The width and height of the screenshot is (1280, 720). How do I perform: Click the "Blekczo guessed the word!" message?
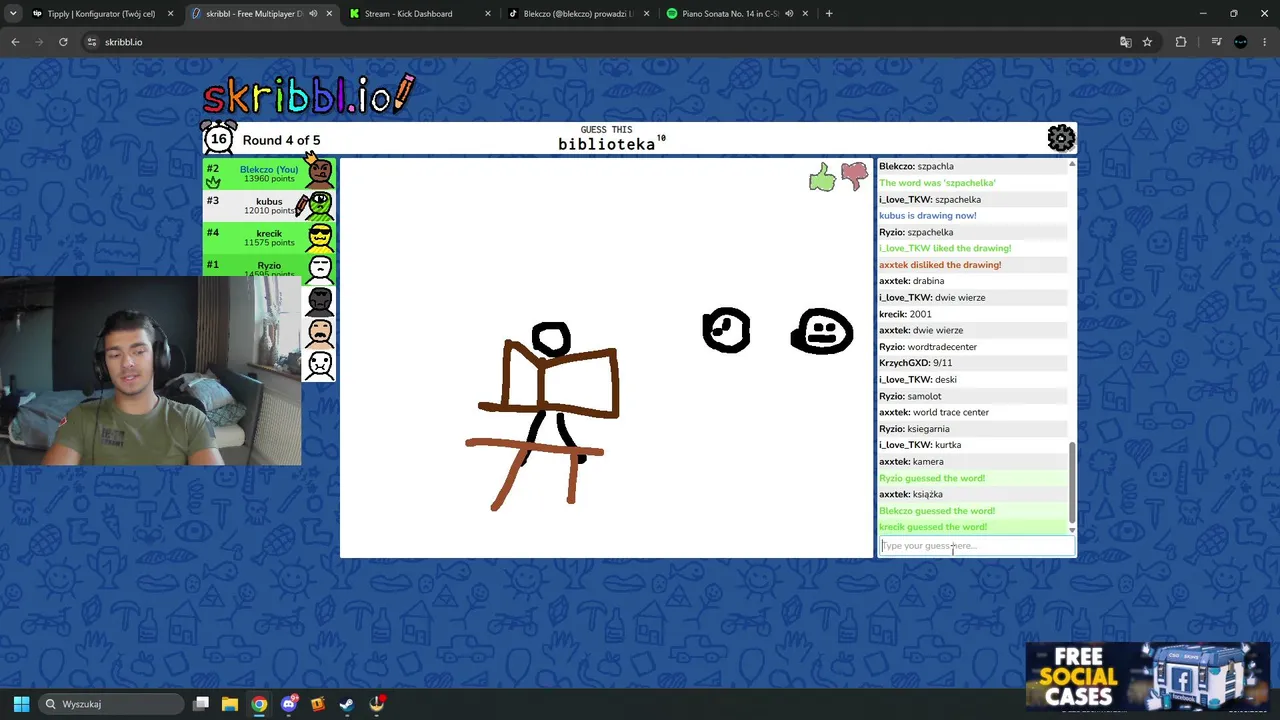tap(937, 511)
